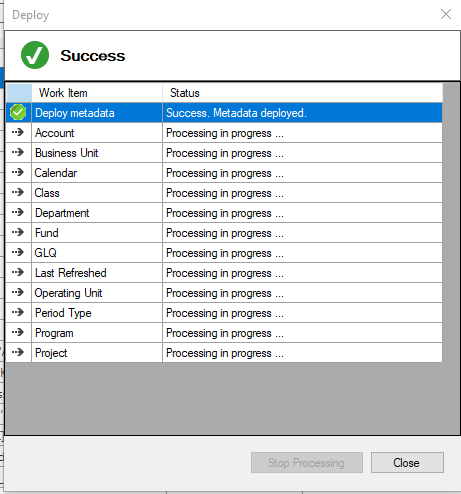The image size is (461, 494).
Task: Click the large green Success checkmark icon
Action: [35, 55]
